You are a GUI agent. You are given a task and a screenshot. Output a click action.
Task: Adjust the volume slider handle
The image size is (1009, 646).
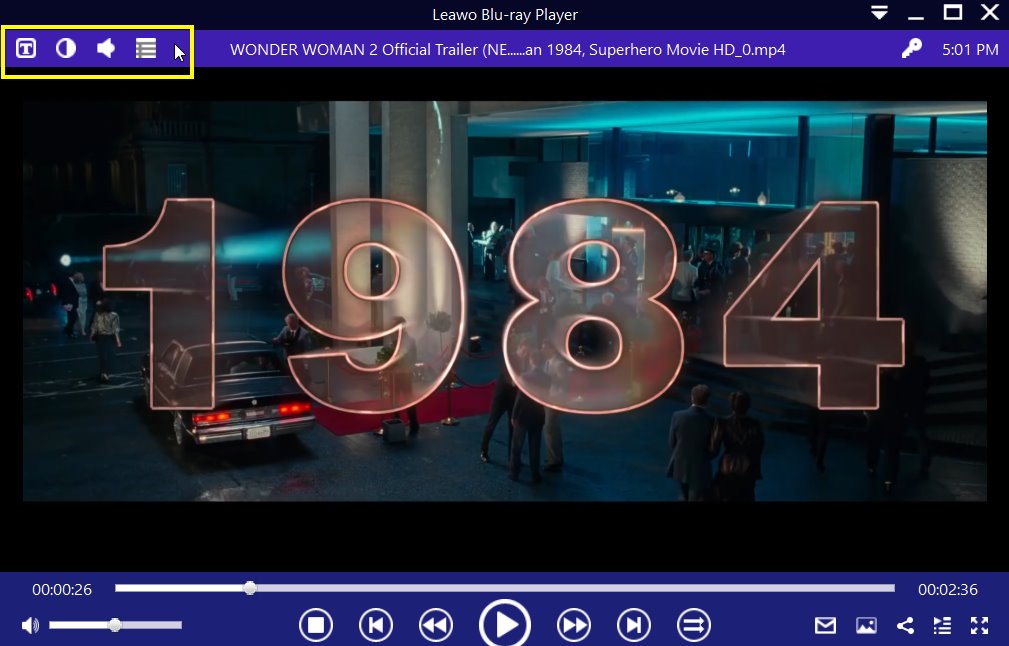[x=115, y=625]
